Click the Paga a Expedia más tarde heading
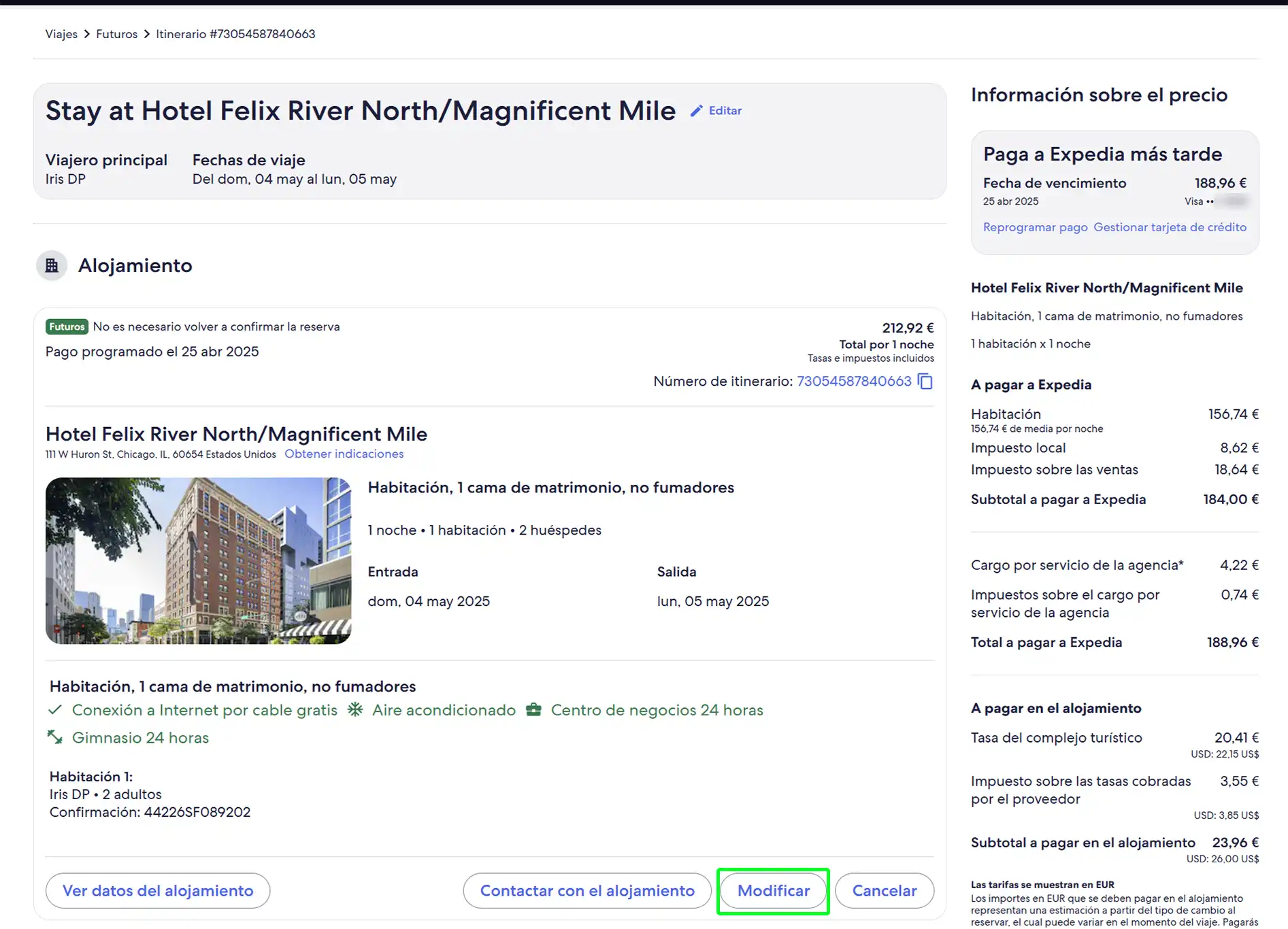Viewport: 1288px width, 929px height. coord(1102,154)
